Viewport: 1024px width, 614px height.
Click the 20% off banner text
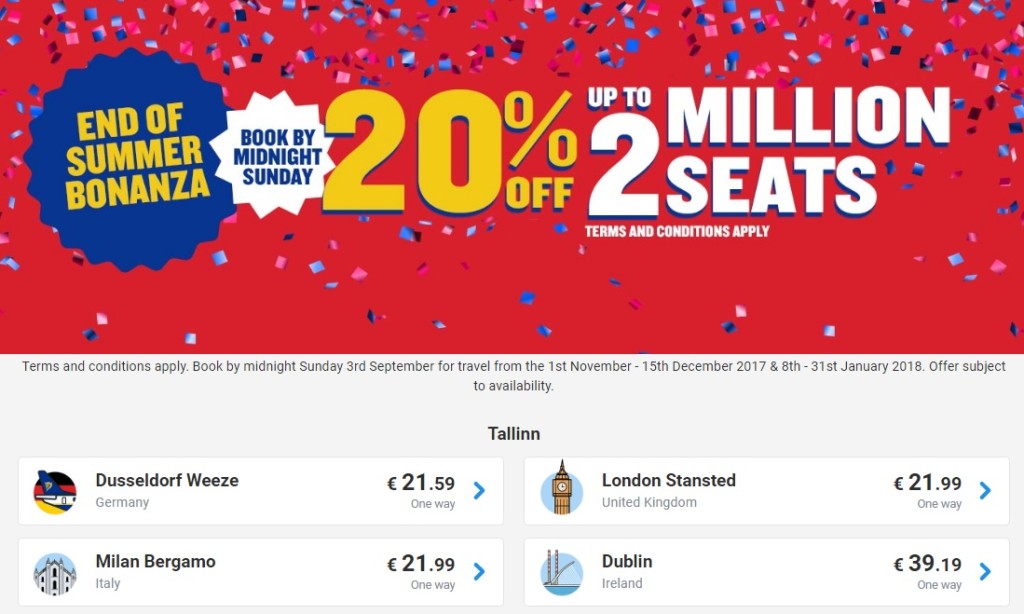(x=450, y=155)
